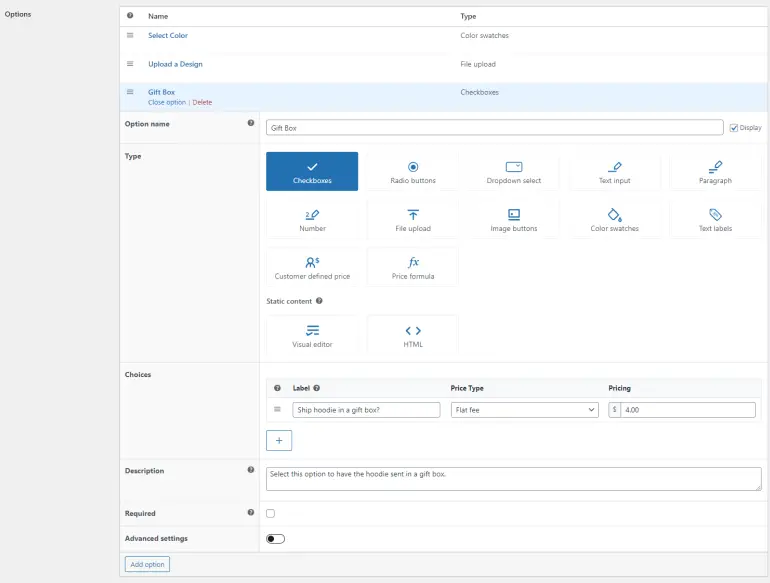Tick the Required checkbox
The image size is (770, 583).
coord(271,513)
